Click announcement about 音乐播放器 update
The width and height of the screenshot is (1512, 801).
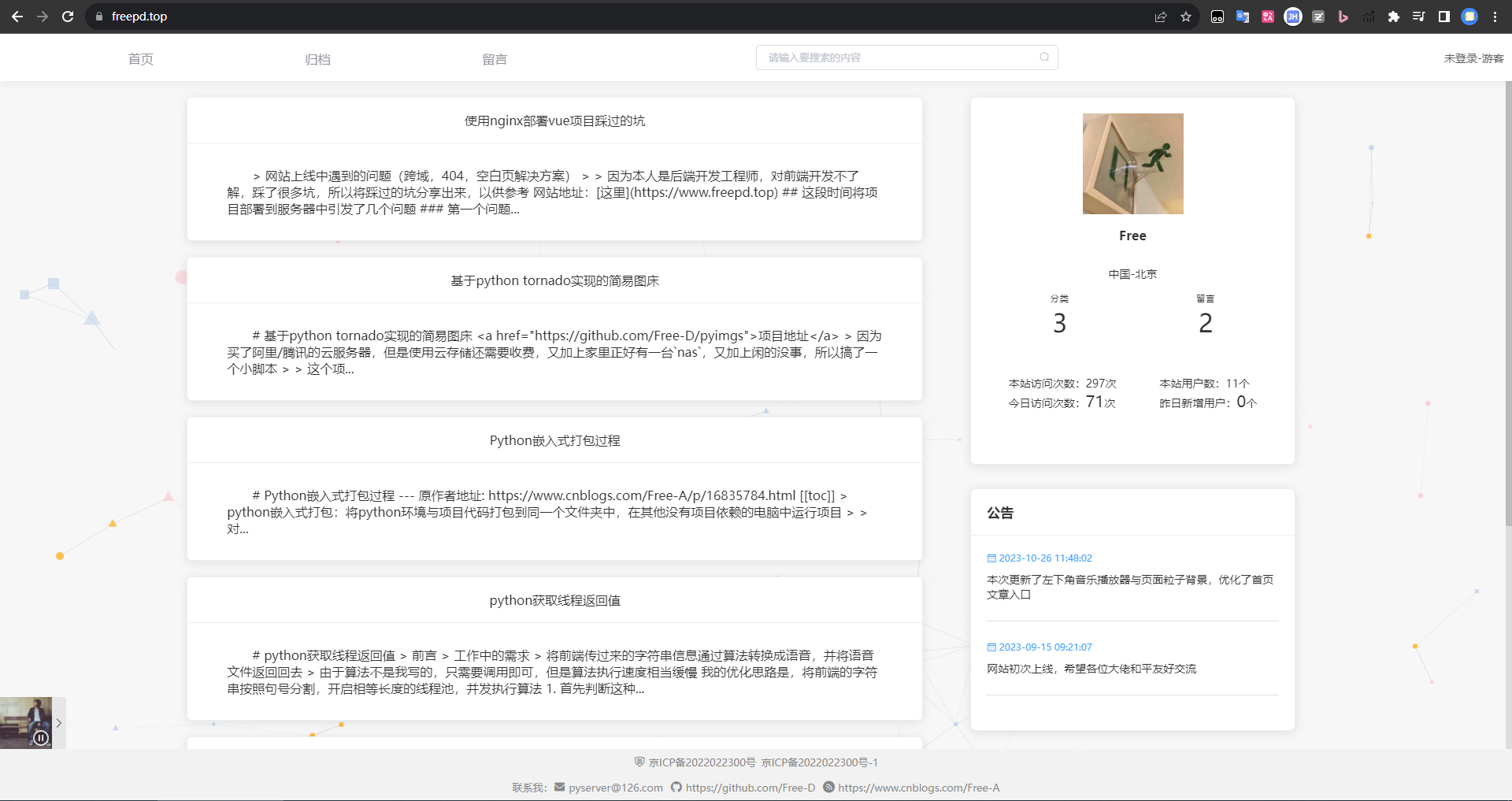coord(1130,587)
